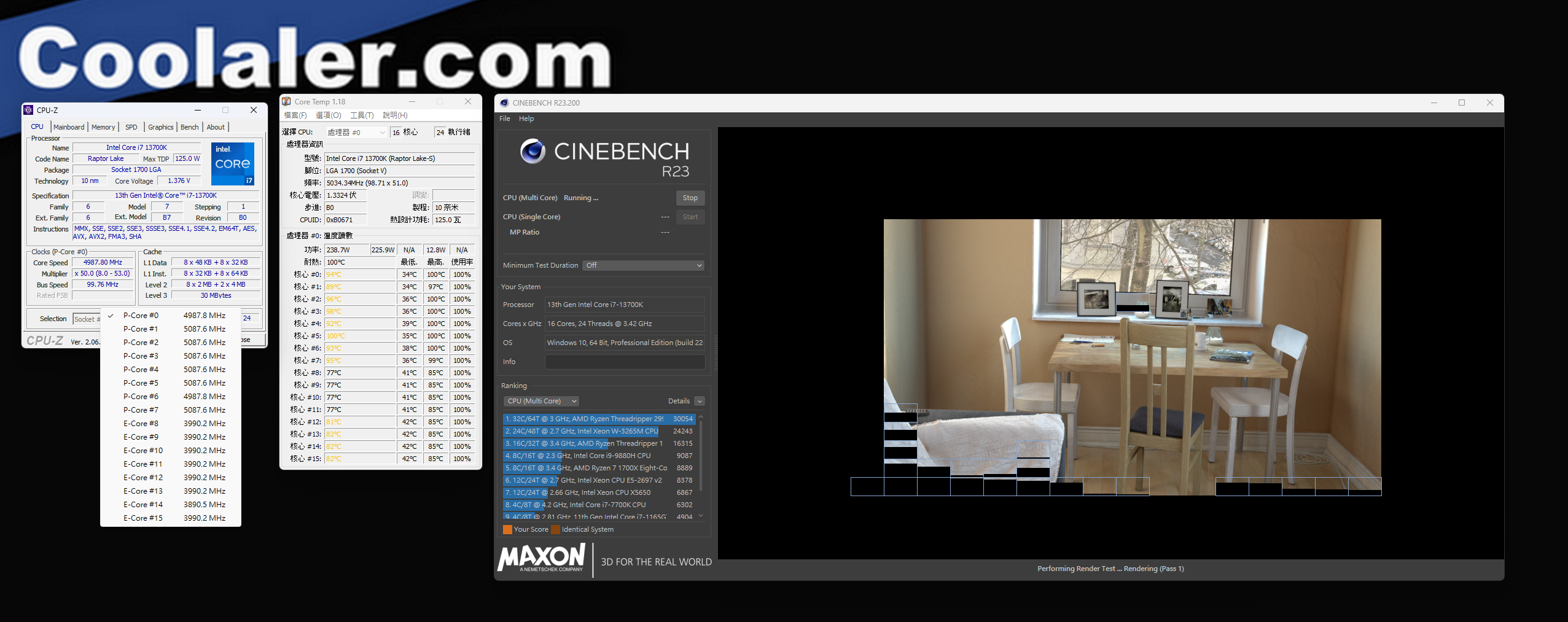This screenshot has width=1568, height=622.
Task: Switch to the Graphics tab in CPU-Z
Action: coord(161,127)
